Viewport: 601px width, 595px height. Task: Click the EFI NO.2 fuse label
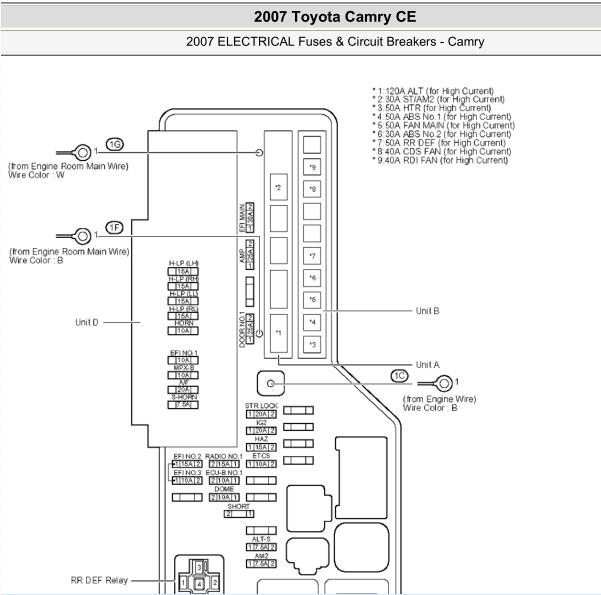coord(187,456)
